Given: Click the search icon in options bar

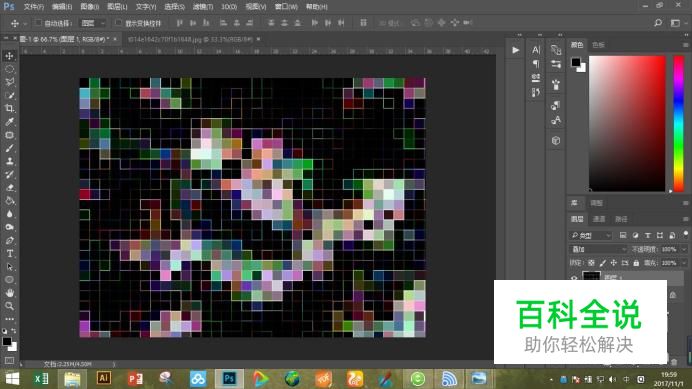Looking at the screenshot, I should 658,23.
